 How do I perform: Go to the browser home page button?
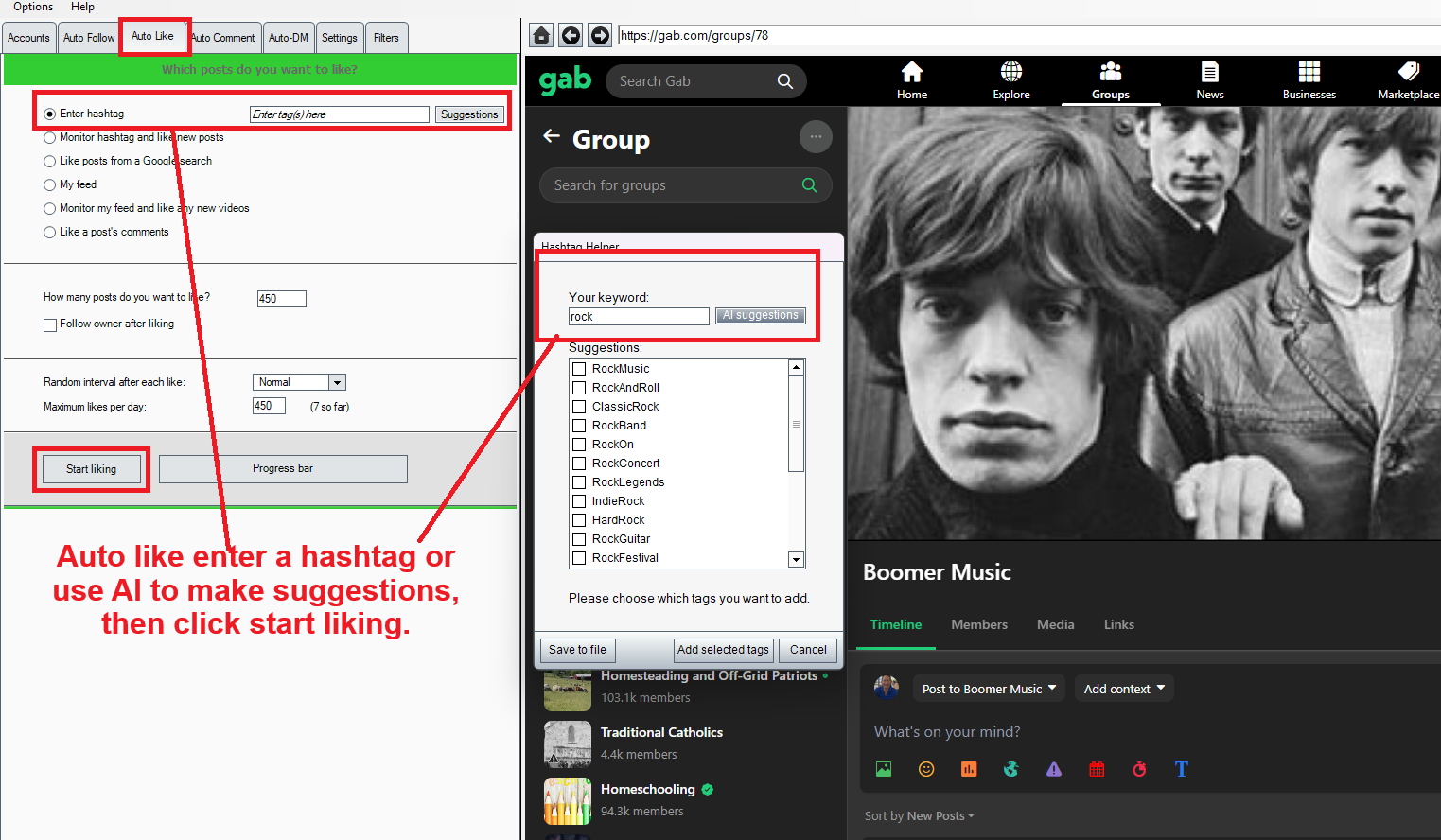(541, 36)
